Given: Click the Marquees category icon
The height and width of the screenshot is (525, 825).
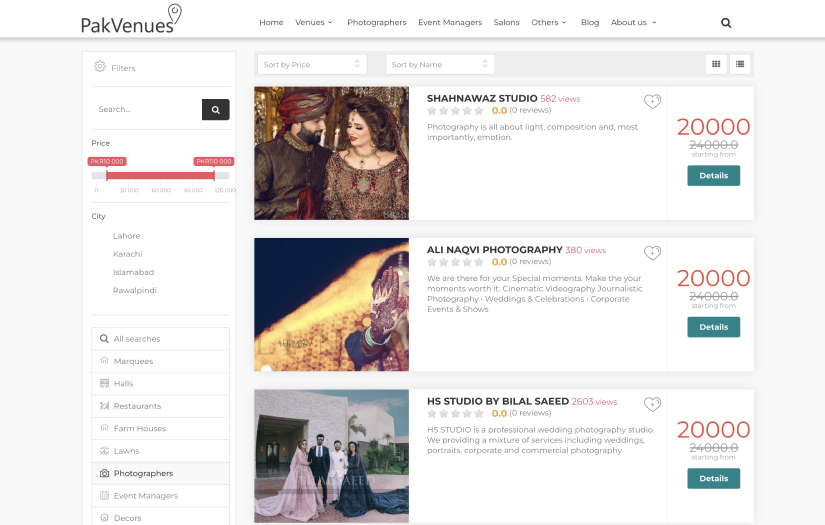Looking at the screenshot, I should pos(104,360).
